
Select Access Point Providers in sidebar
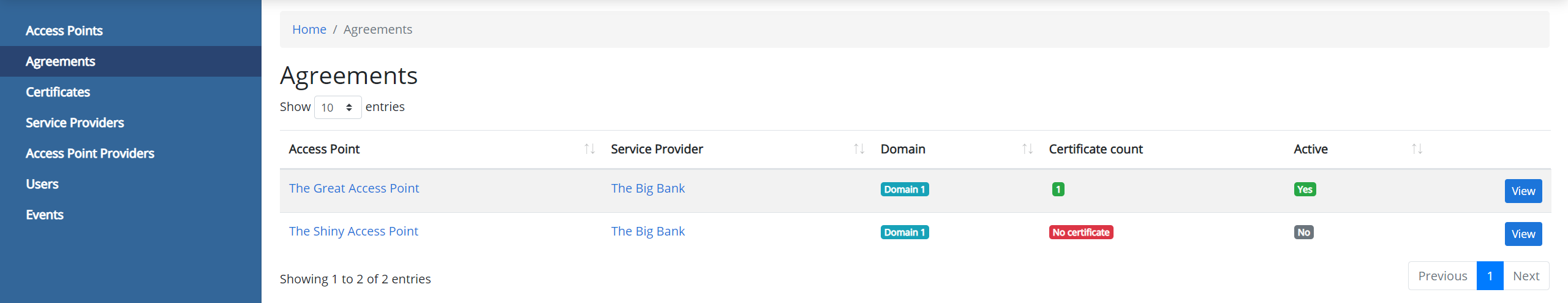[x=90, y=153]
